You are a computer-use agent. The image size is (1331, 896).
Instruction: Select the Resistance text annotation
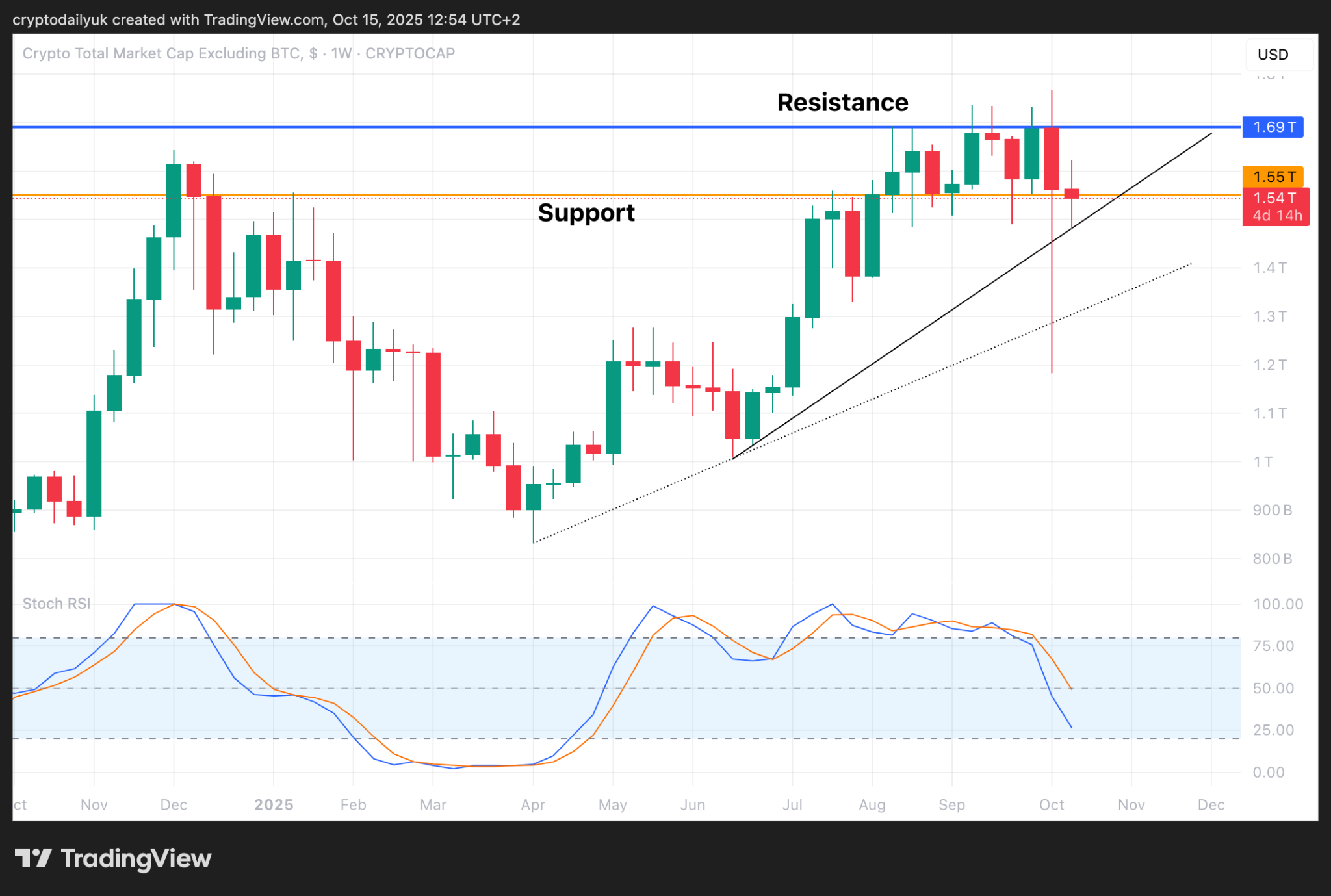point(842,103)
